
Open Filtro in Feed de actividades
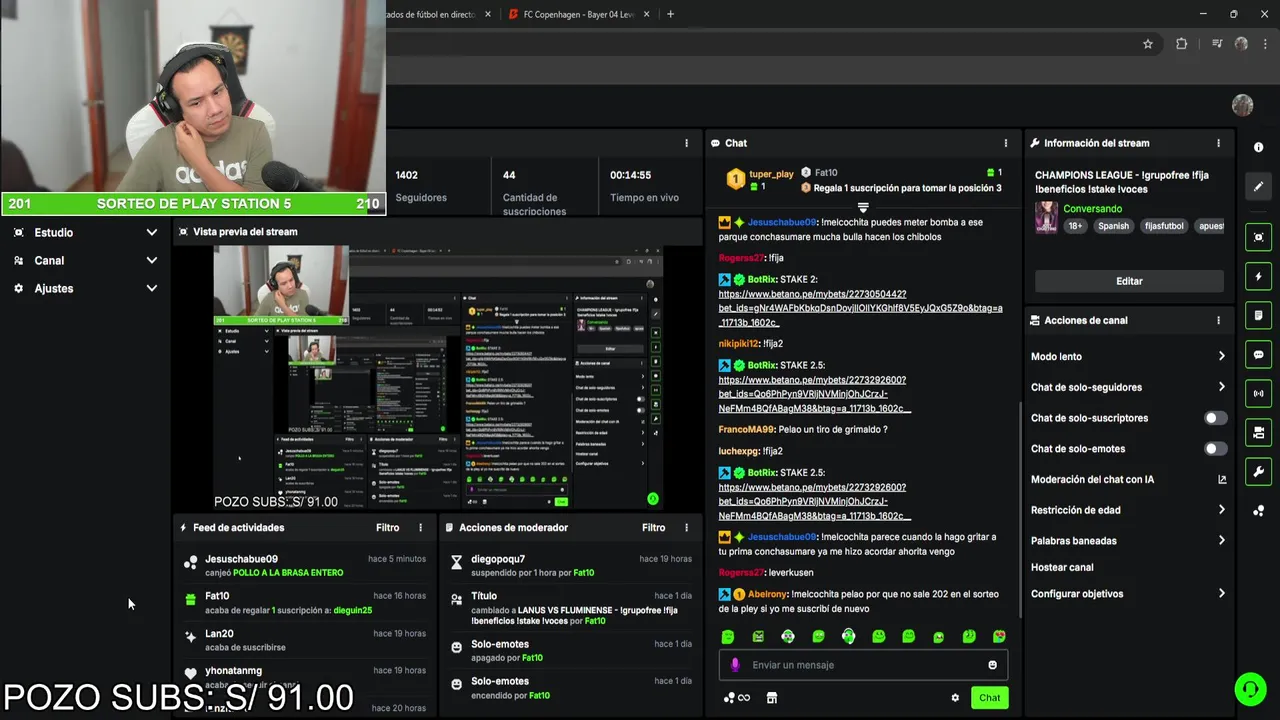click(387, 528)
